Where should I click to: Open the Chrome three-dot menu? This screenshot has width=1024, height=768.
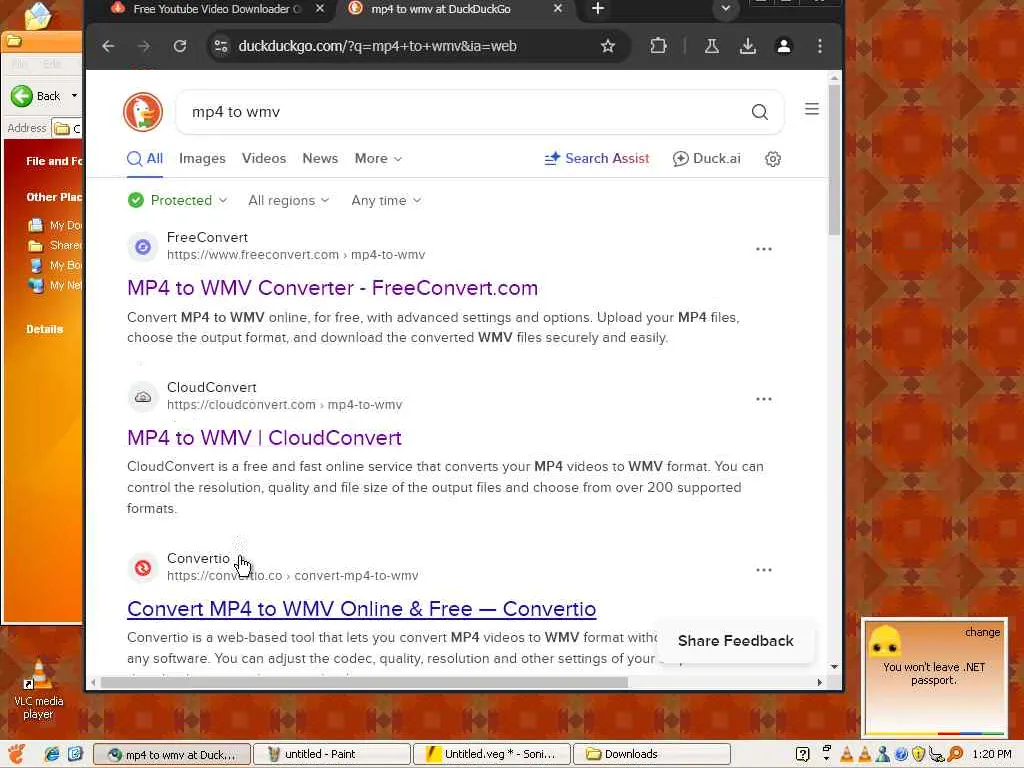click(820, 46)
